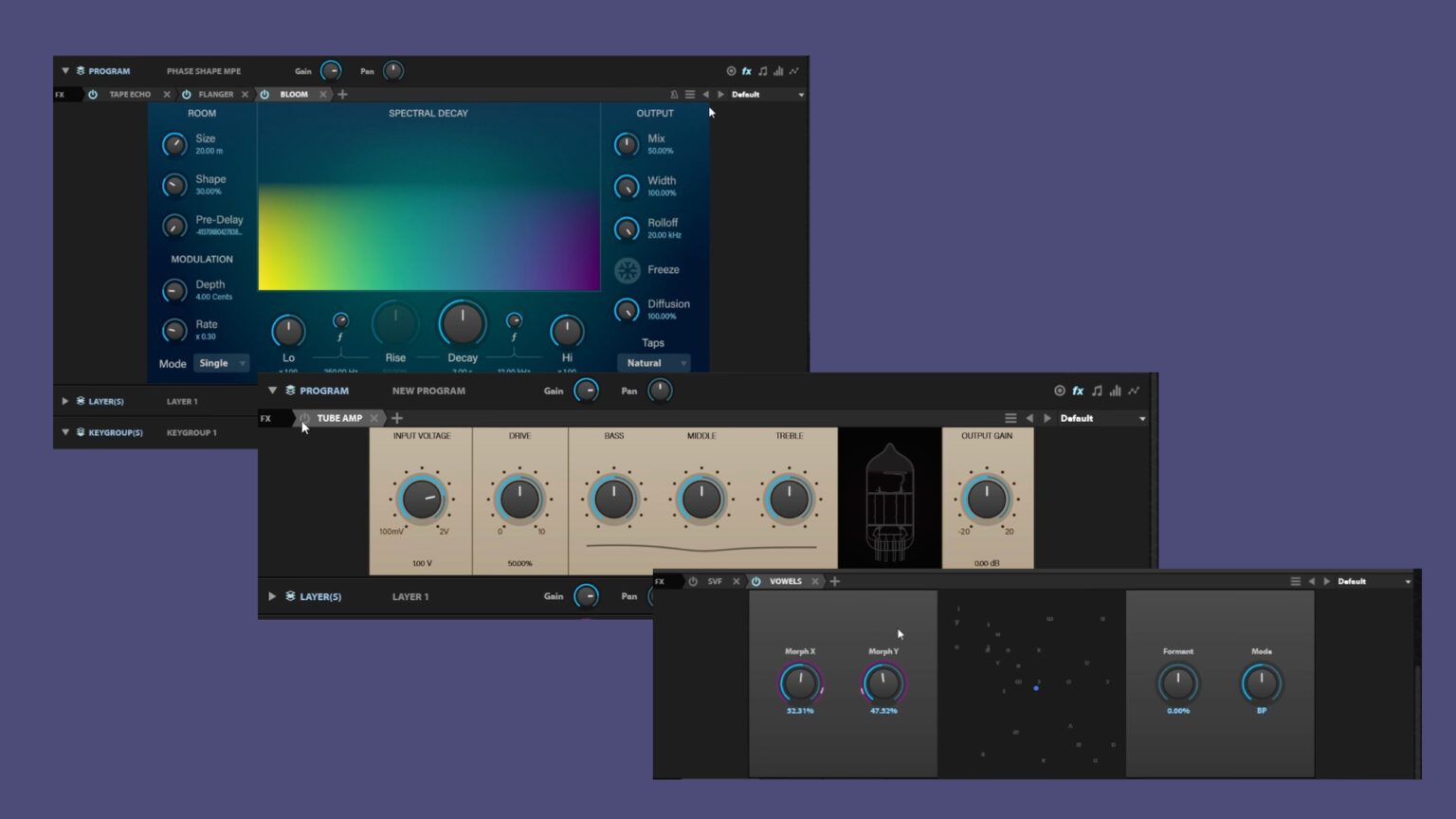Open the hamburger preset menu icon on the FX bar
The width and height of the screenshot is (1456, 819).
pos(689,94)
